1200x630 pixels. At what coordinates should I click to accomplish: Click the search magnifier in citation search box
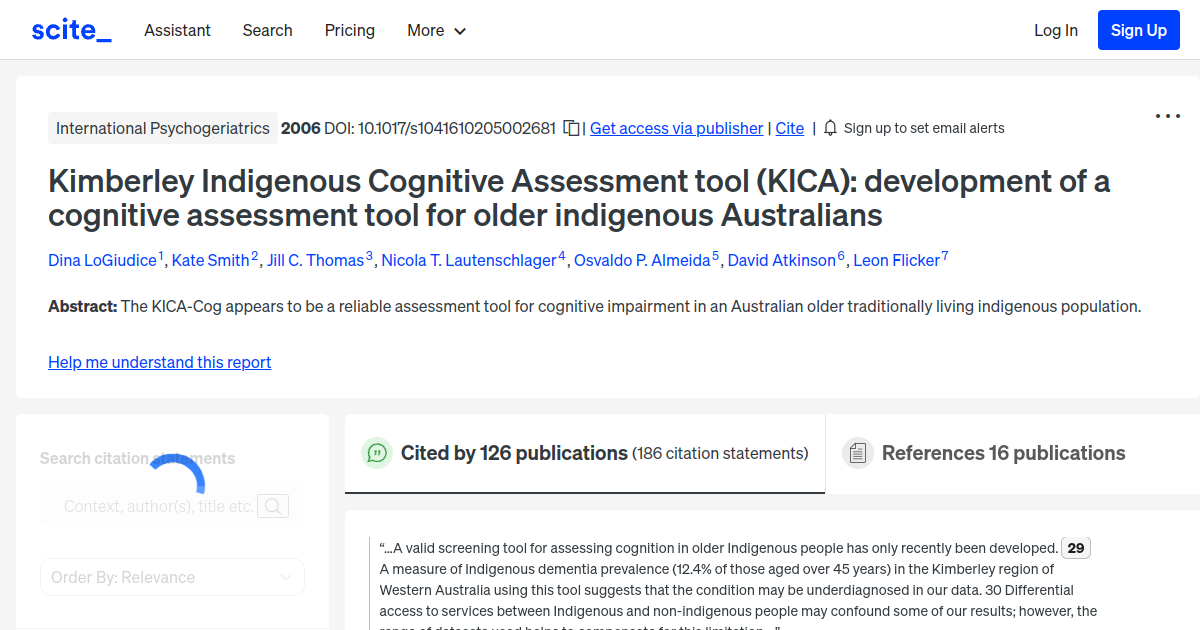pos(272,506)
